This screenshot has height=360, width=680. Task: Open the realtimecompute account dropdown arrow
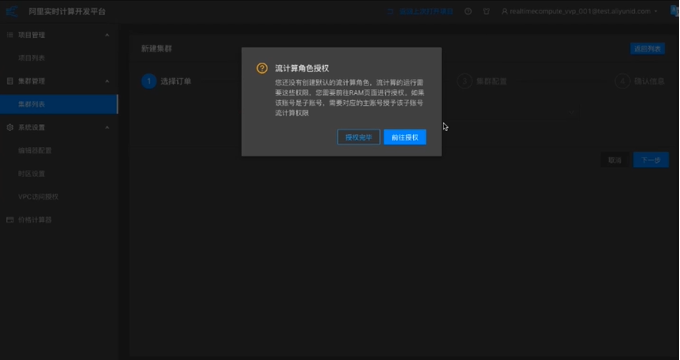click(x=656, y=11)
